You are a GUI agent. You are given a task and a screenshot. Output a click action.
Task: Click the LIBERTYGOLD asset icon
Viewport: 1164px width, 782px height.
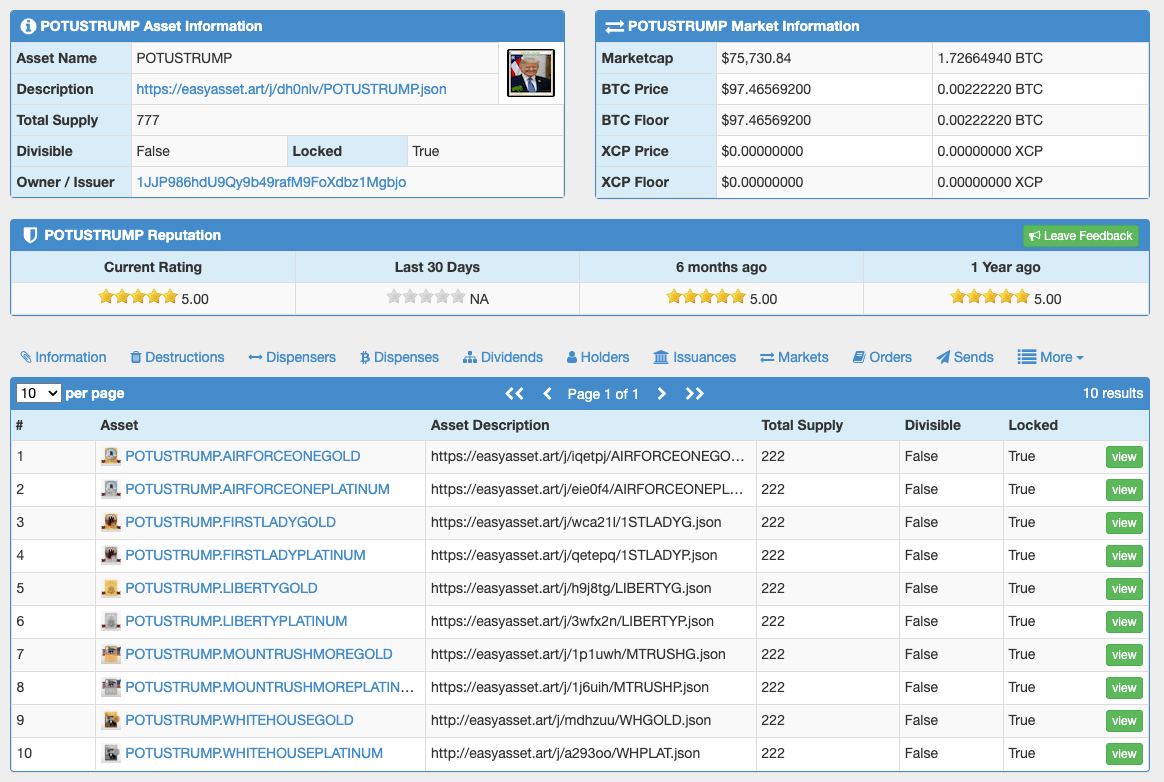[x=111, y=588]
